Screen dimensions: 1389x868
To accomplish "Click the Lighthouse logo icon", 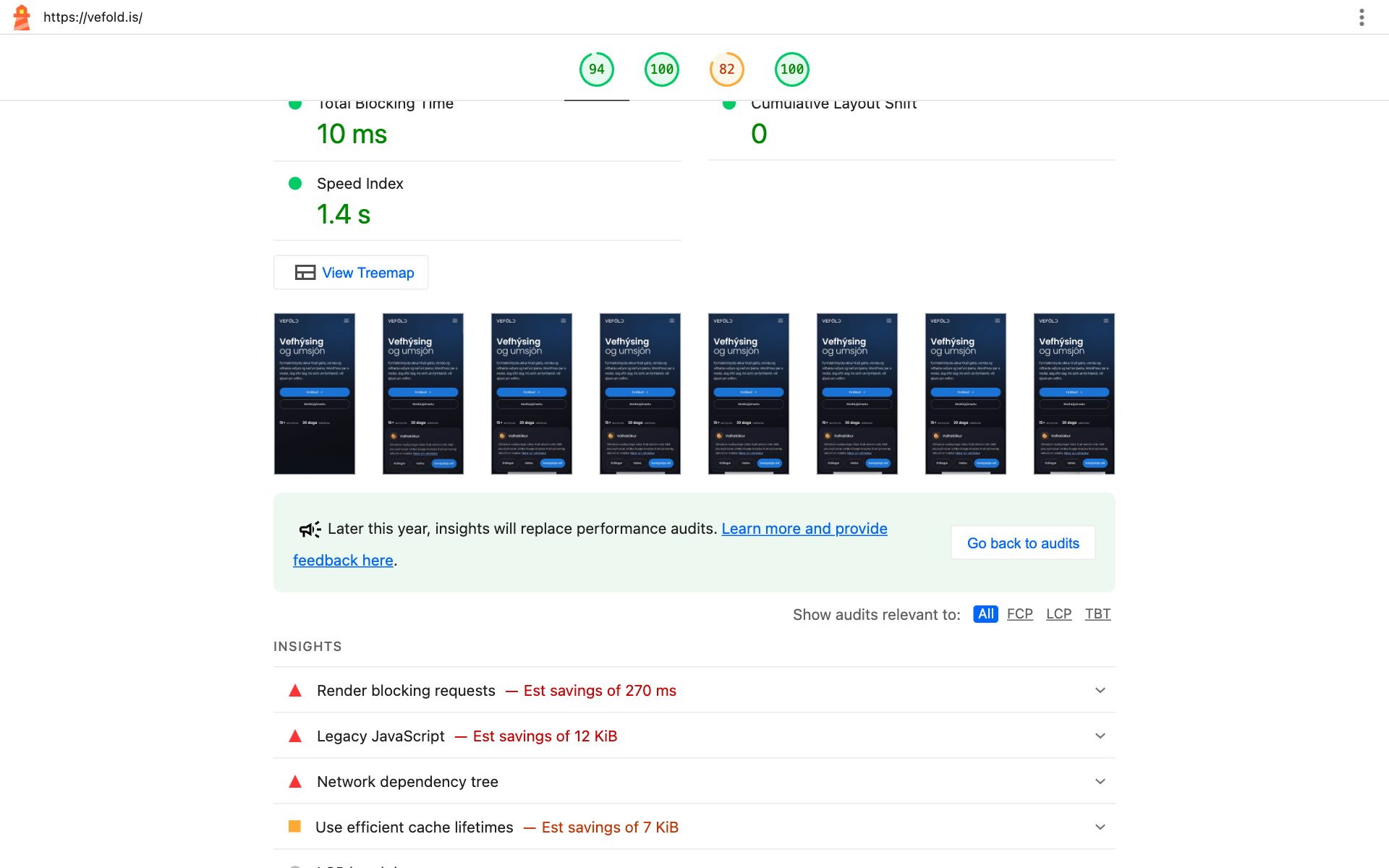I will [x=22, y=17].
